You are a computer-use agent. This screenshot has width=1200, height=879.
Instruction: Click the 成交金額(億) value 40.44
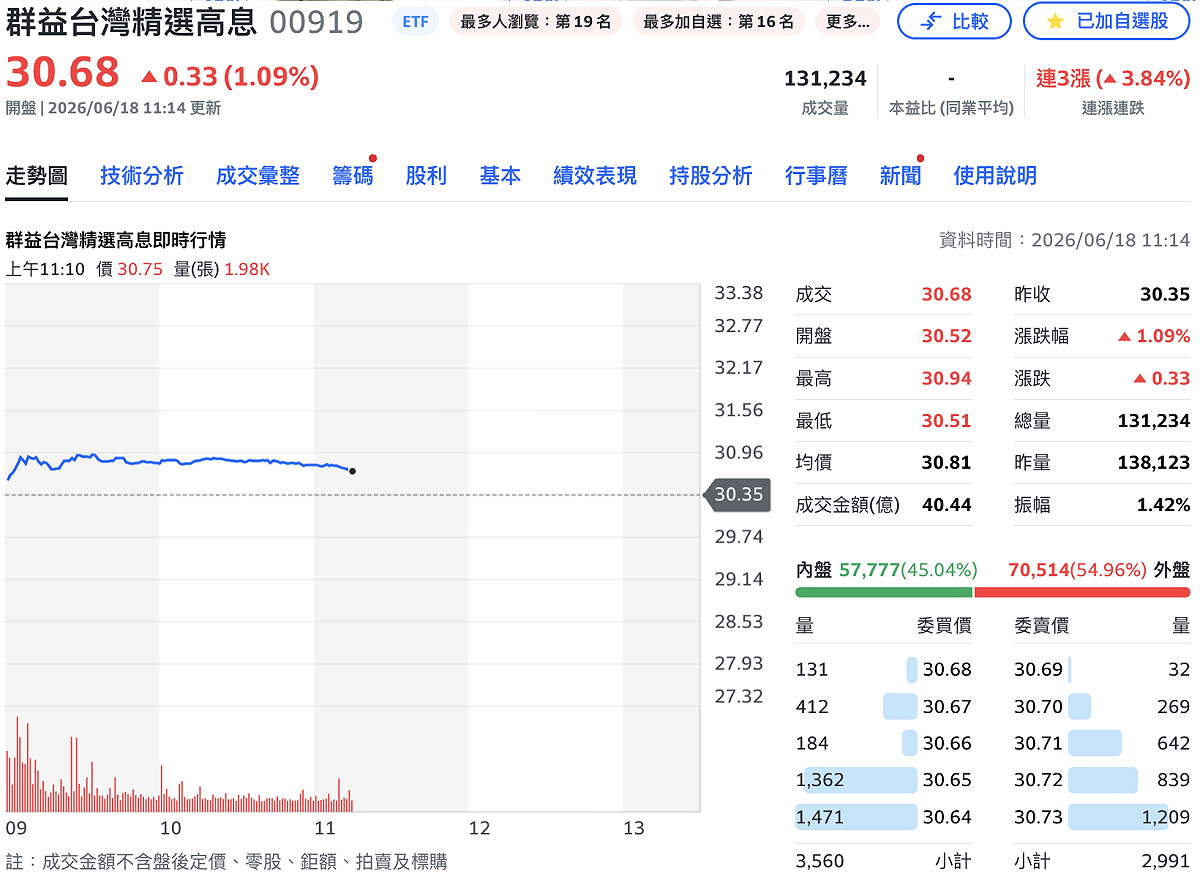pyautogui.click(x=947, y=504)
